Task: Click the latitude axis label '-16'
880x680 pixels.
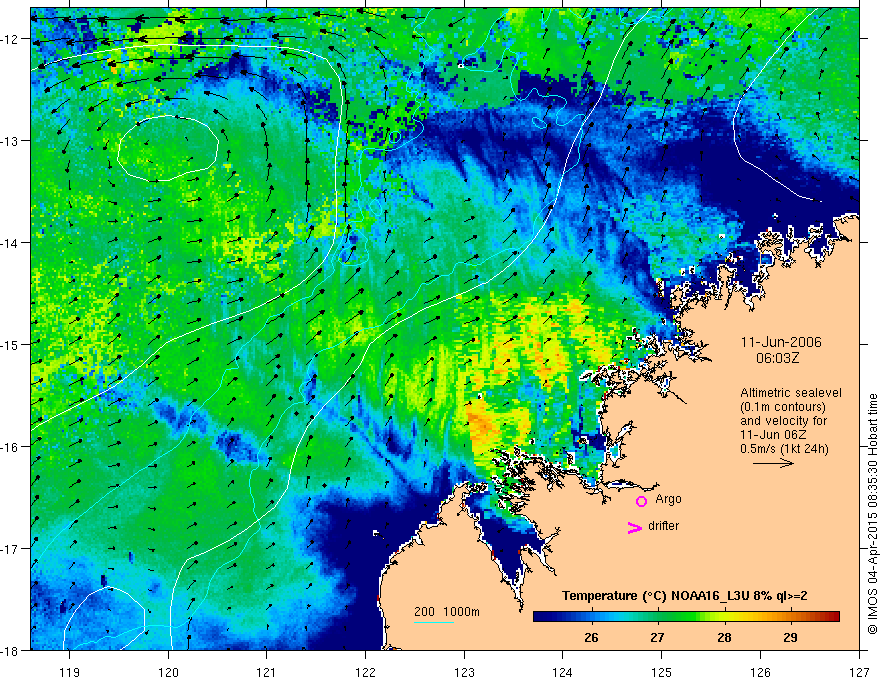Action: tap(10, 447)
